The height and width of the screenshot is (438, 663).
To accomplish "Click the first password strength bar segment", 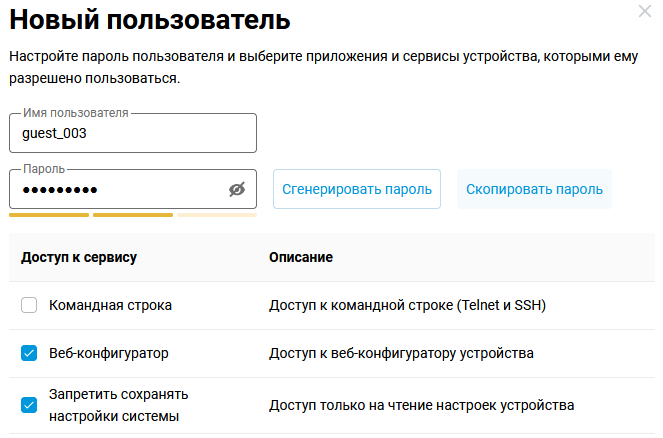I will pyautogui.click(x=49, y=214).
